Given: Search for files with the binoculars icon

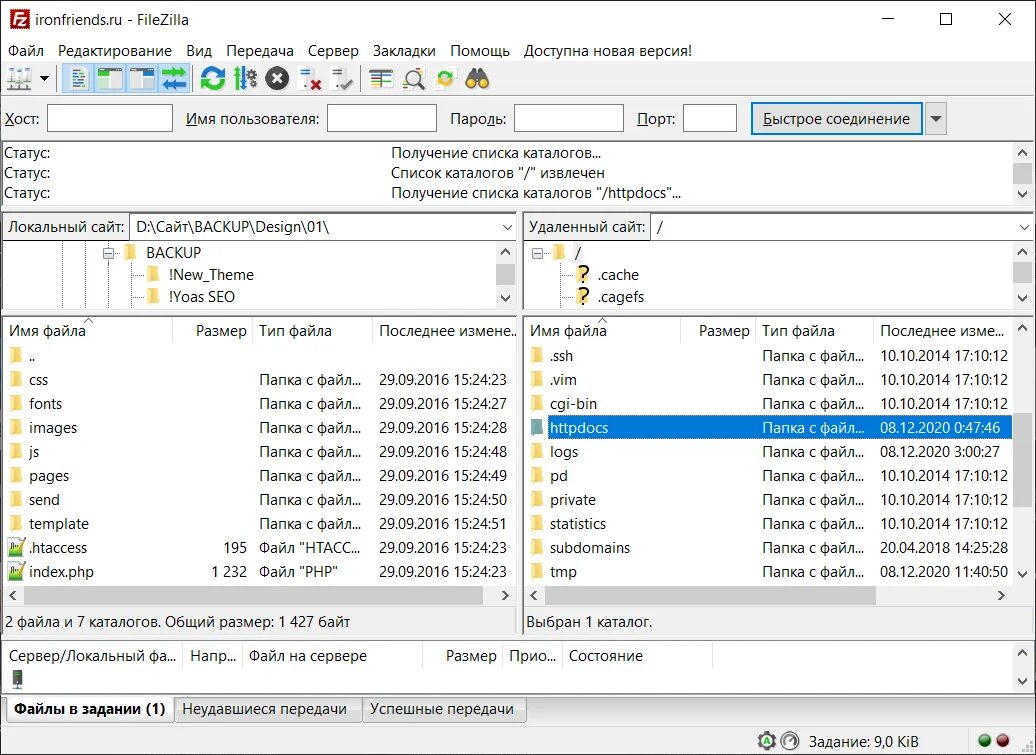Looking at the screenshot, I should point(477,79).
